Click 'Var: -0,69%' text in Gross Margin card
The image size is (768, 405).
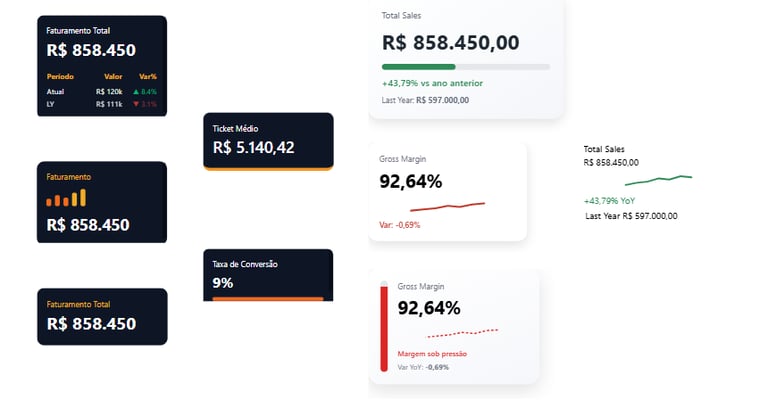point(400,225)
